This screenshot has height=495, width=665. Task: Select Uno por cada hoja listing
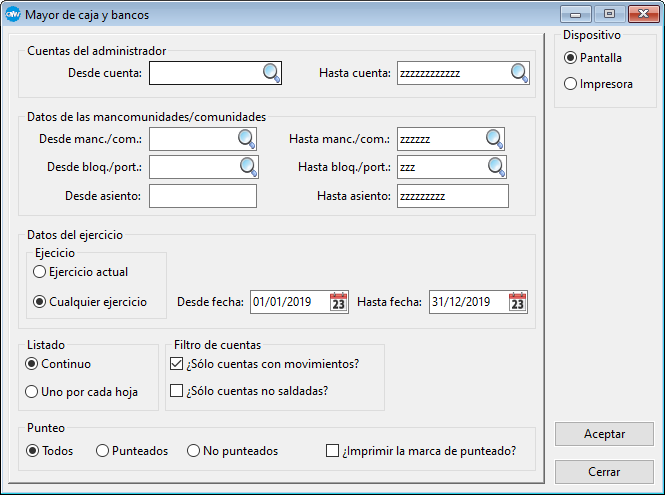point(33,391)
